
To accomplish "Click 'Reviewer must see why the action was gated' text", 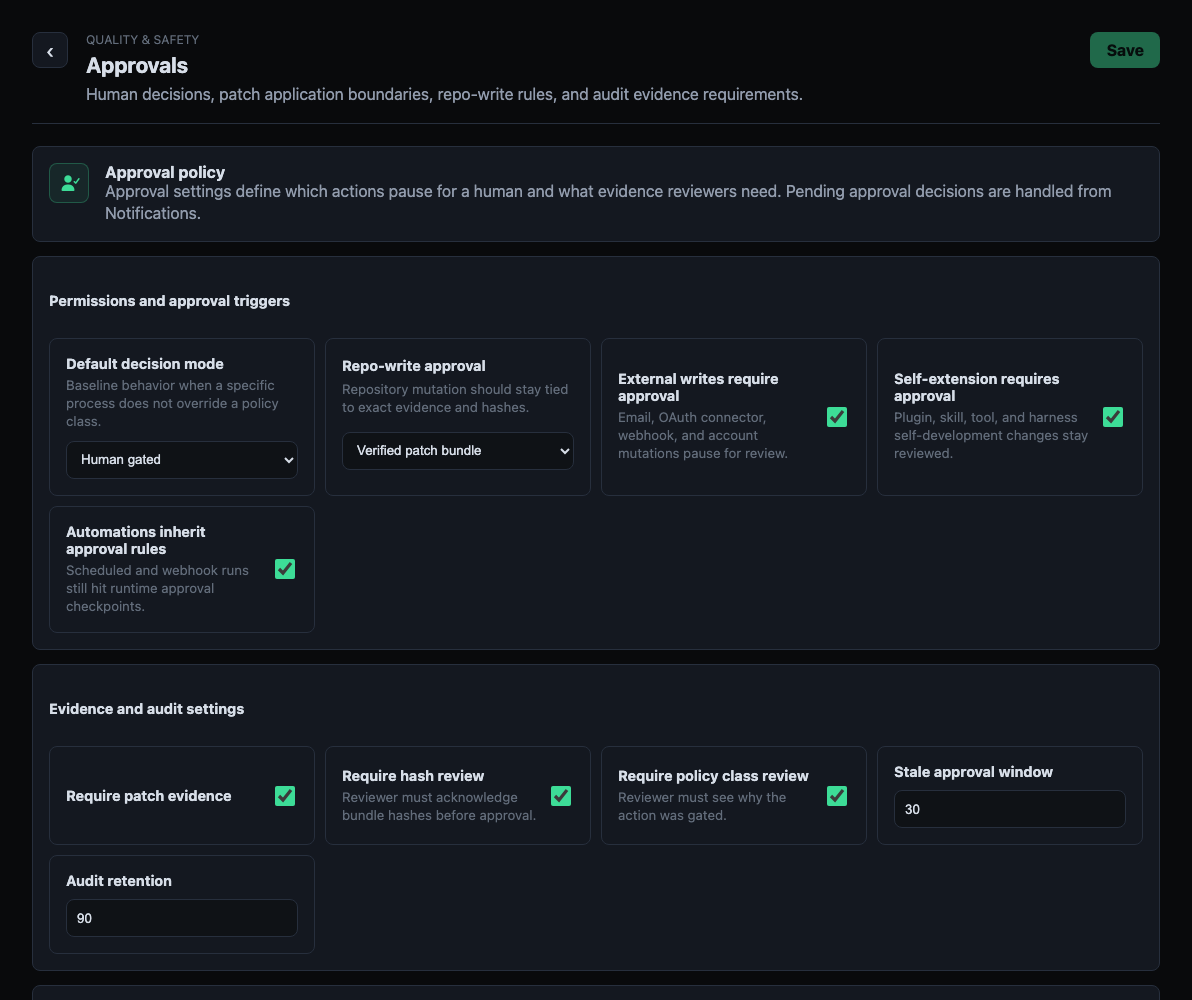I will pos(702,806).
